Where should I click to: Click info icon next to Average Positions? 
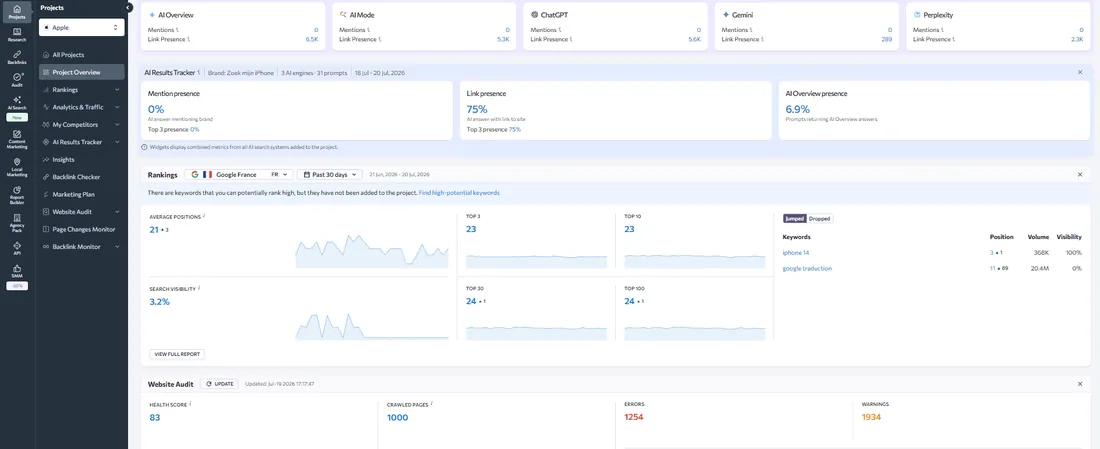point(203,216)
